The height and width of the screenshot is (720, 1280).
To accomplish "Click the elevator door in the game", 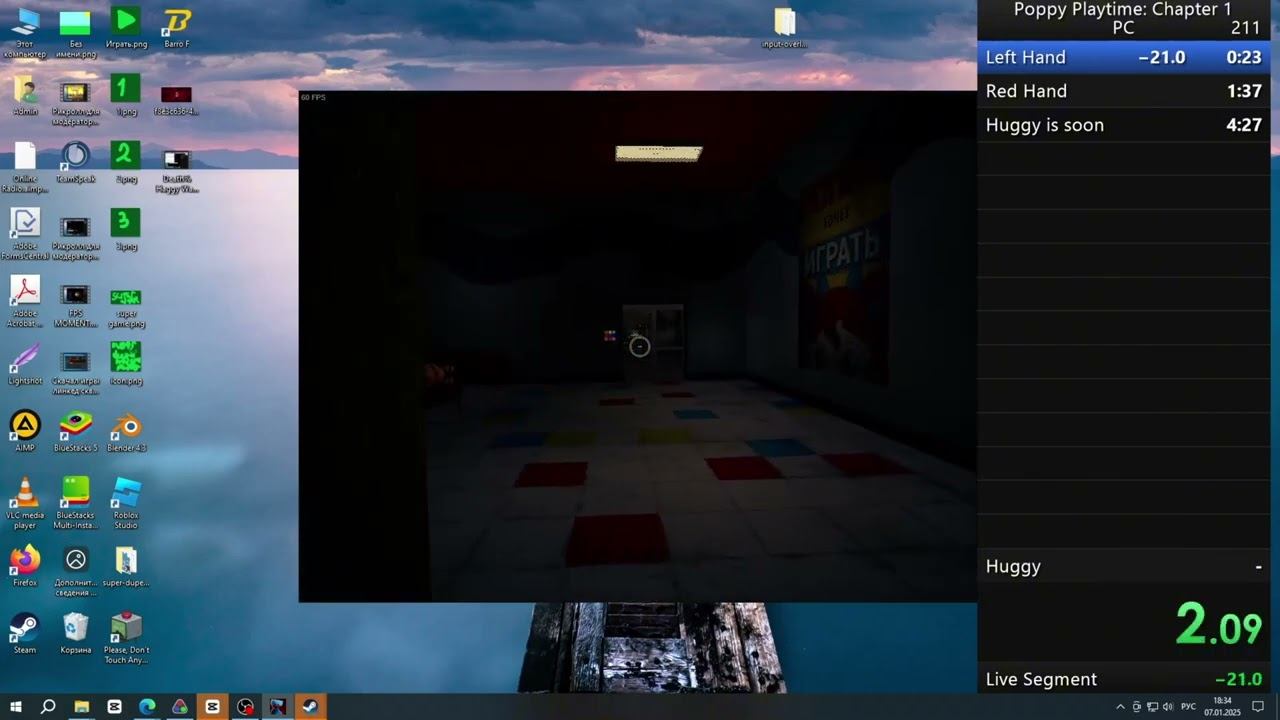I will tap(653, 343).
